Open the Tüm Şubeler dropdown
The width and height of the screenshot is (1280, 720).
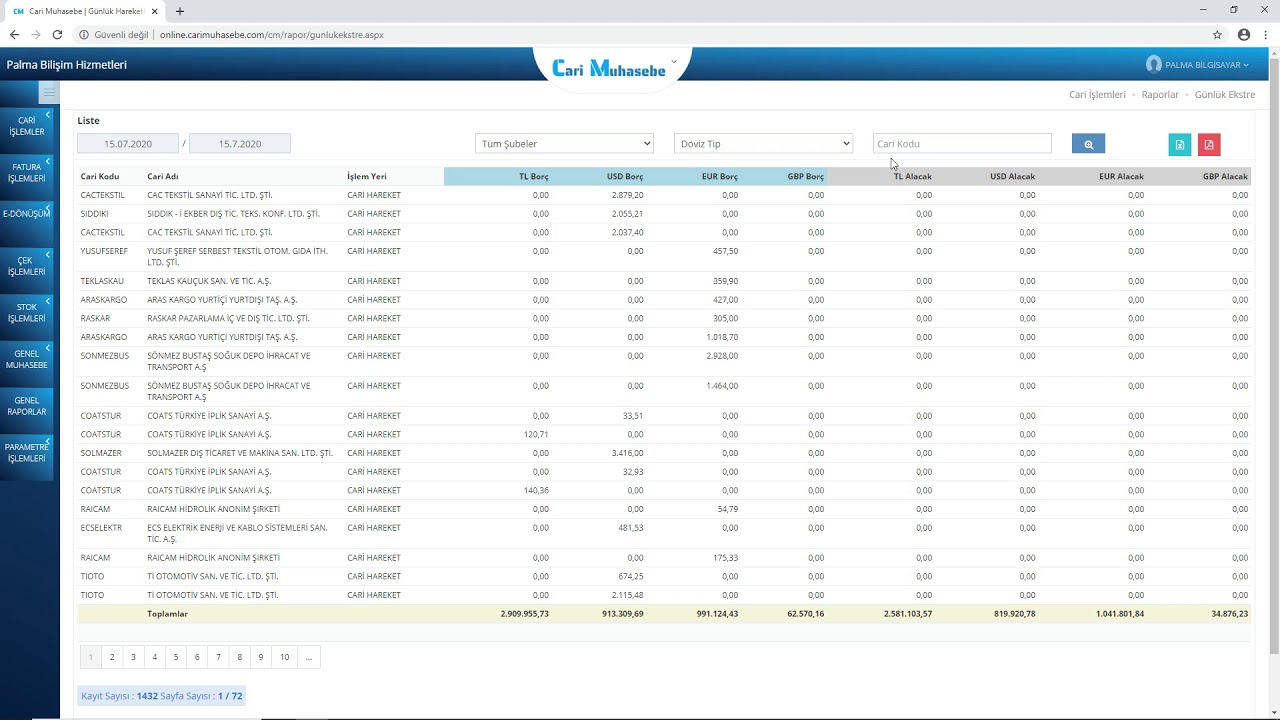pos(564,144)
